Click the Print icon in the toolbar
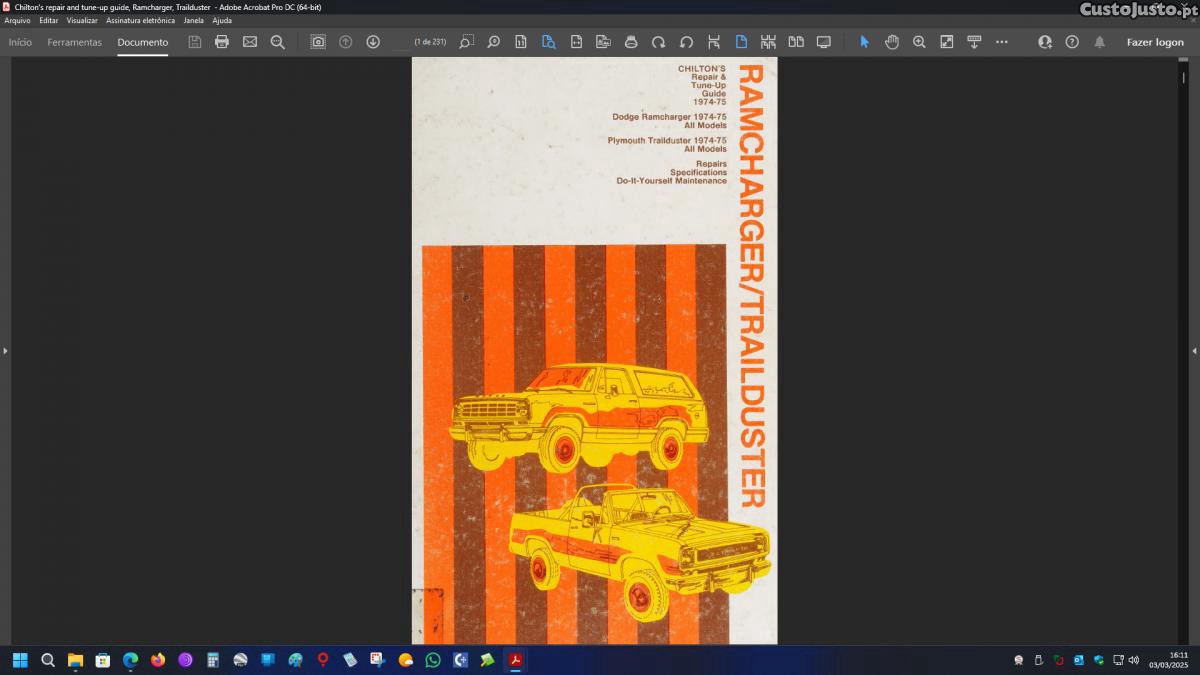This screenshot has height=675, width=1200. [222, 42]
